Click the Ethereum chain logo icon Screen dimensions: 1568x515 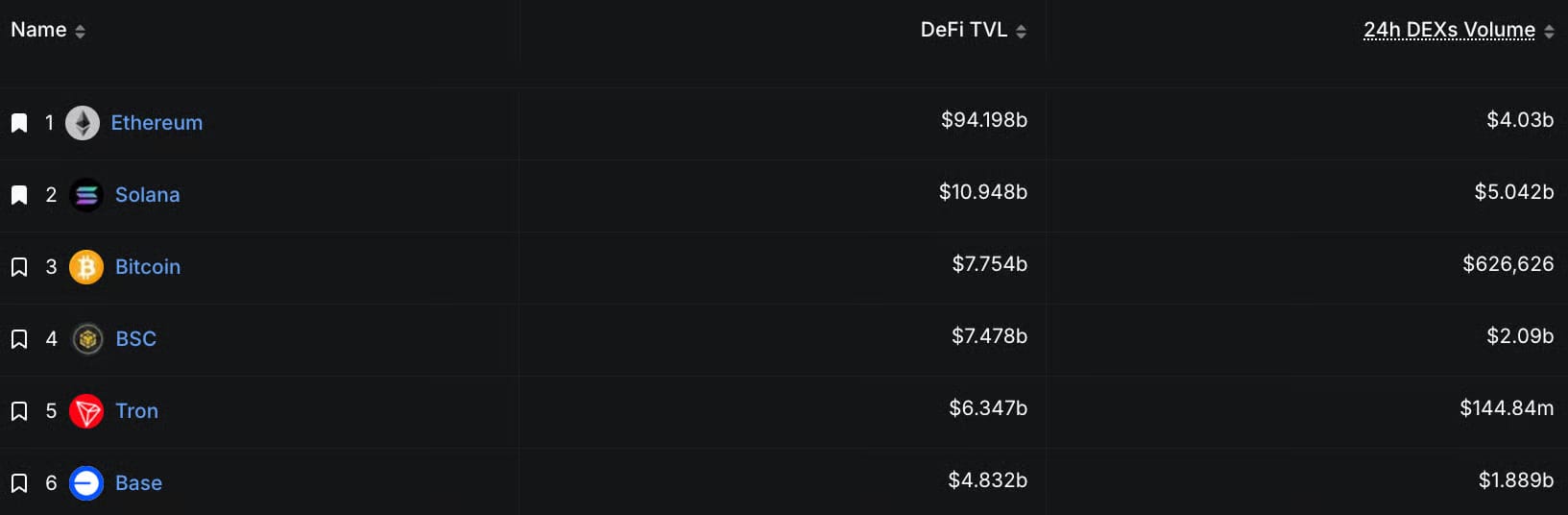coord(83,123)
